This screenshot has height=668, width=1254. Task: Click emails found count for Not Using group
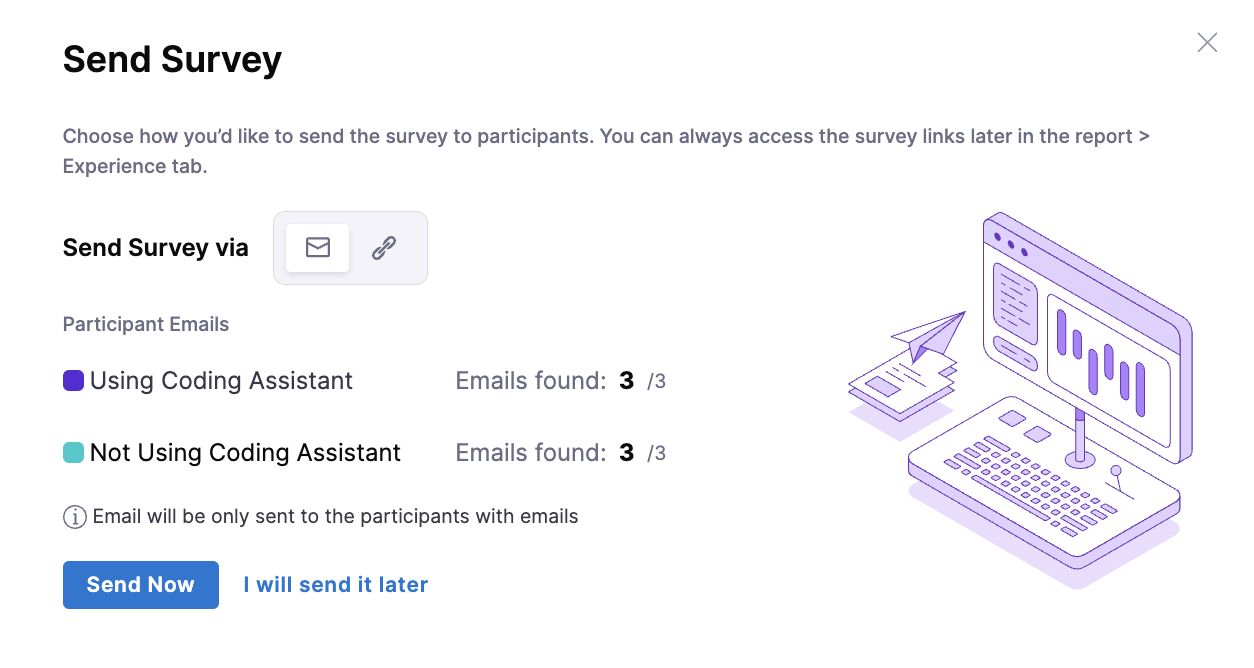pos(627,453)
